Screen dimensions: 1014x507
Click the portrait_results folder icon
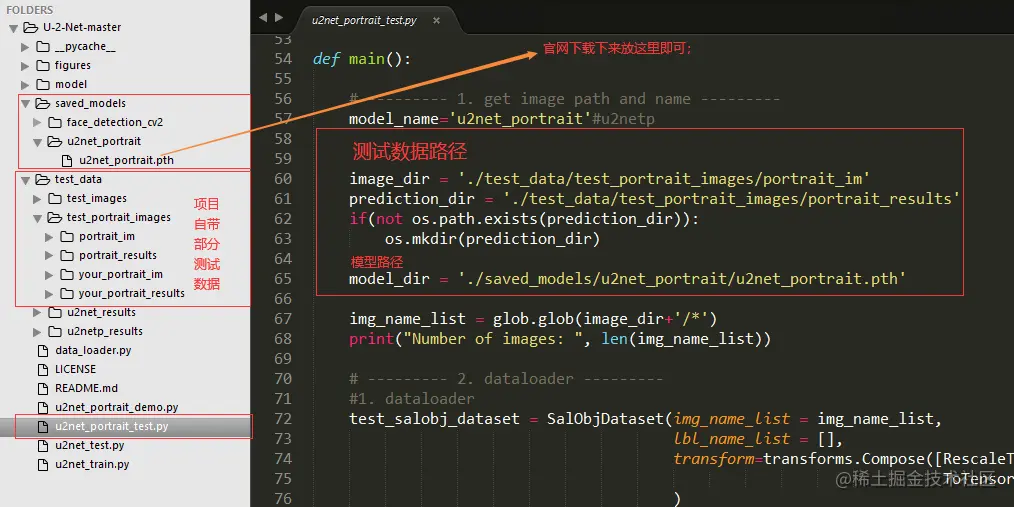click(67, 255)
